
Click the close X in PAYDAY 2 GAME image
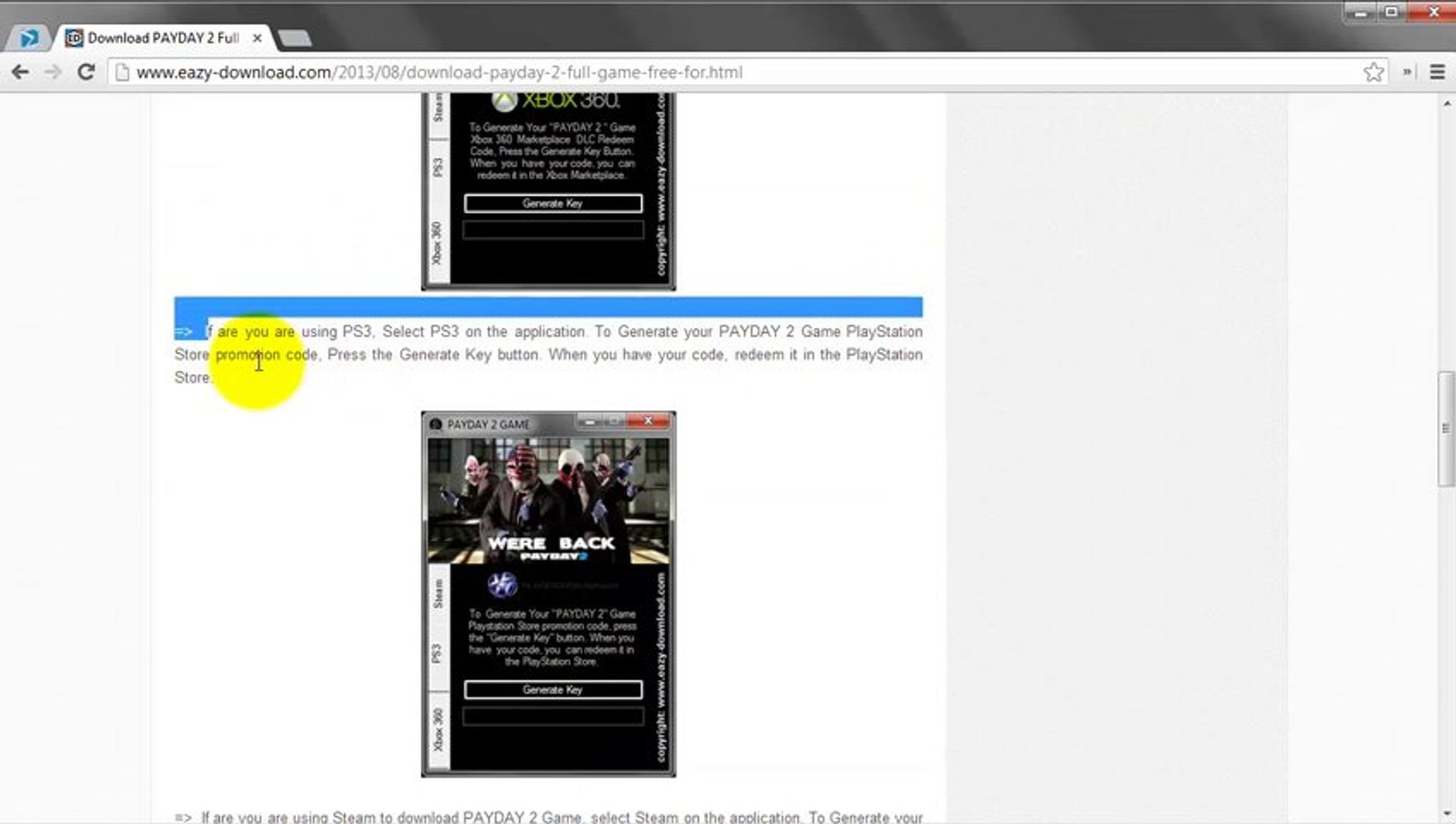pyautogui.click(x=648, y=420)
